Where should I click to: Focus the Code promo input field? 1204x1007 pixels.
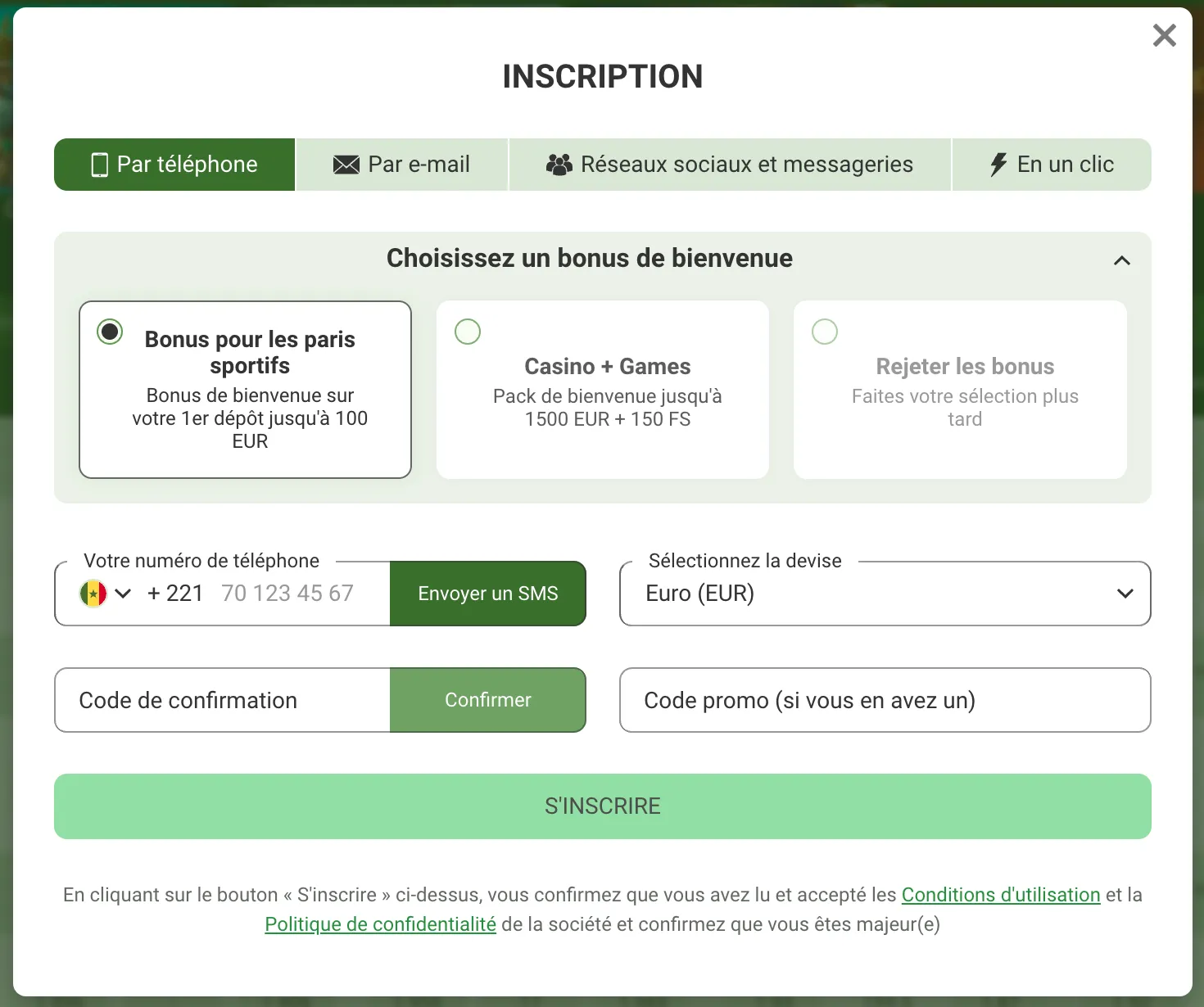pyautogui.click(x=885, y=700)
